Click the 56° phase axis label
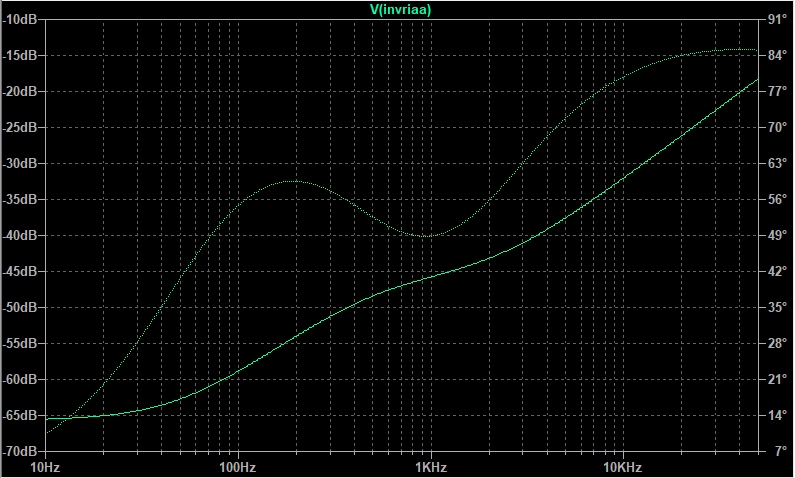The width and height of the screenshot is (795, 478). (777, 199)
